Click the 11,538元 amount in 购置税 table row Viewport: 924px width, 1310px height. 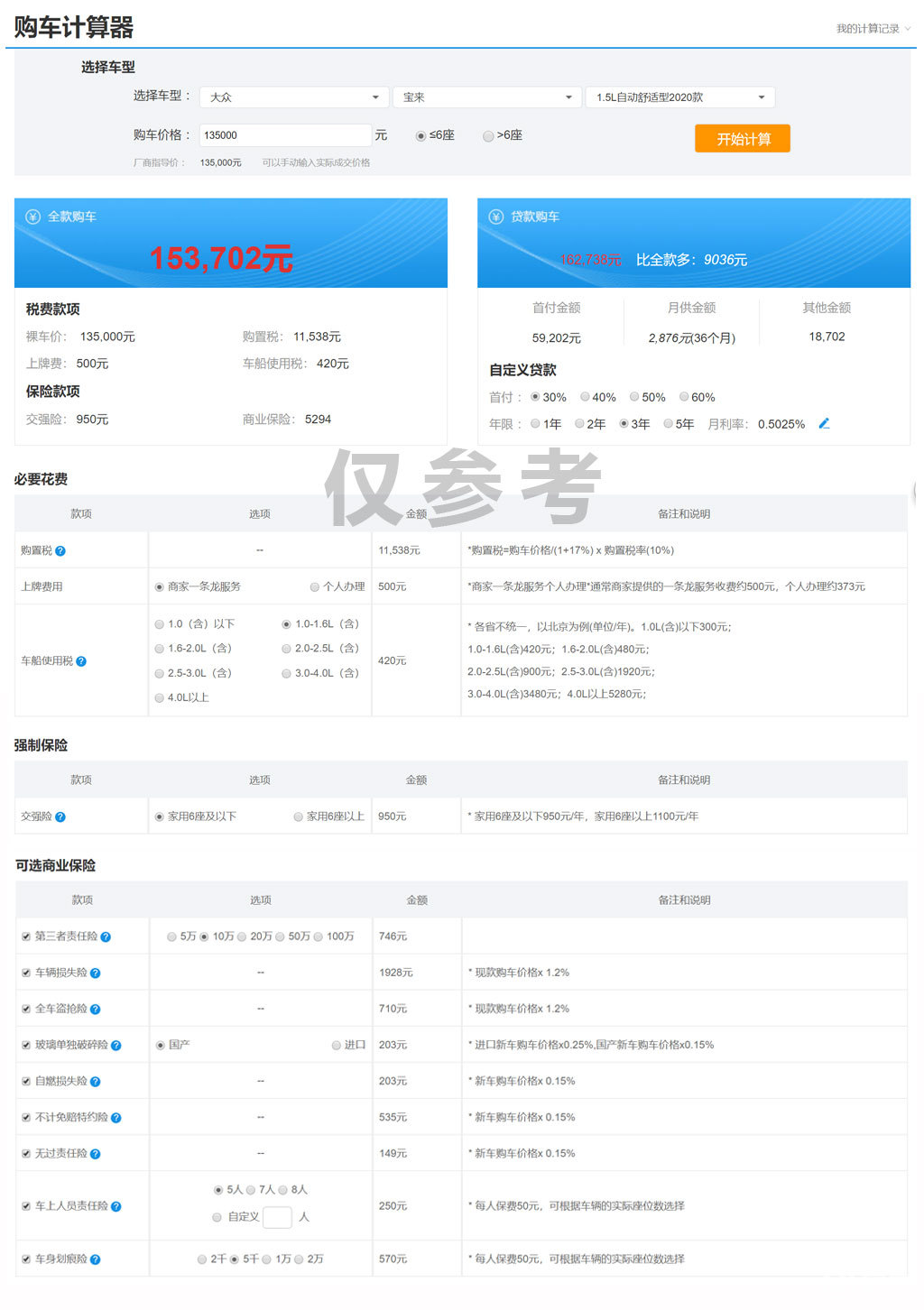pos(399,550)
